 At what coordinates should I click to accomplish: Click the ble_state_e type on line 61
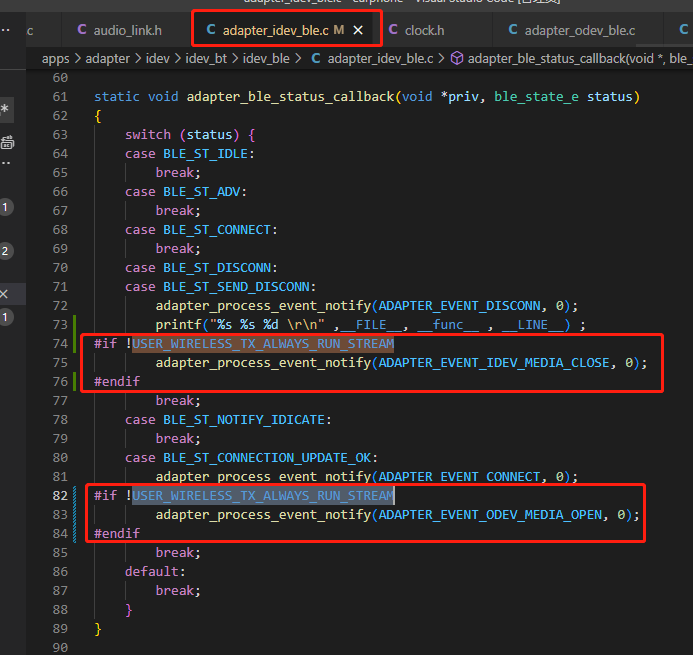tap(536, 97)
